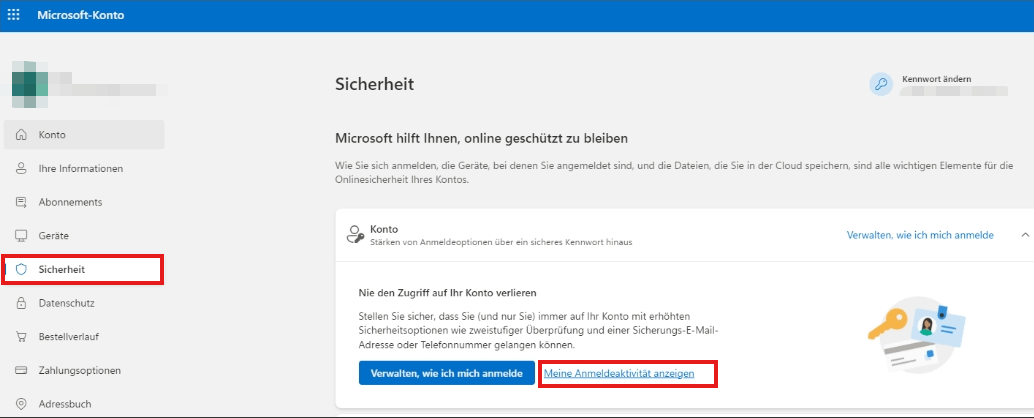Click the credit card icon for Zahlungsoptionen
This screenshot has width=1034, height=418.
21,371
